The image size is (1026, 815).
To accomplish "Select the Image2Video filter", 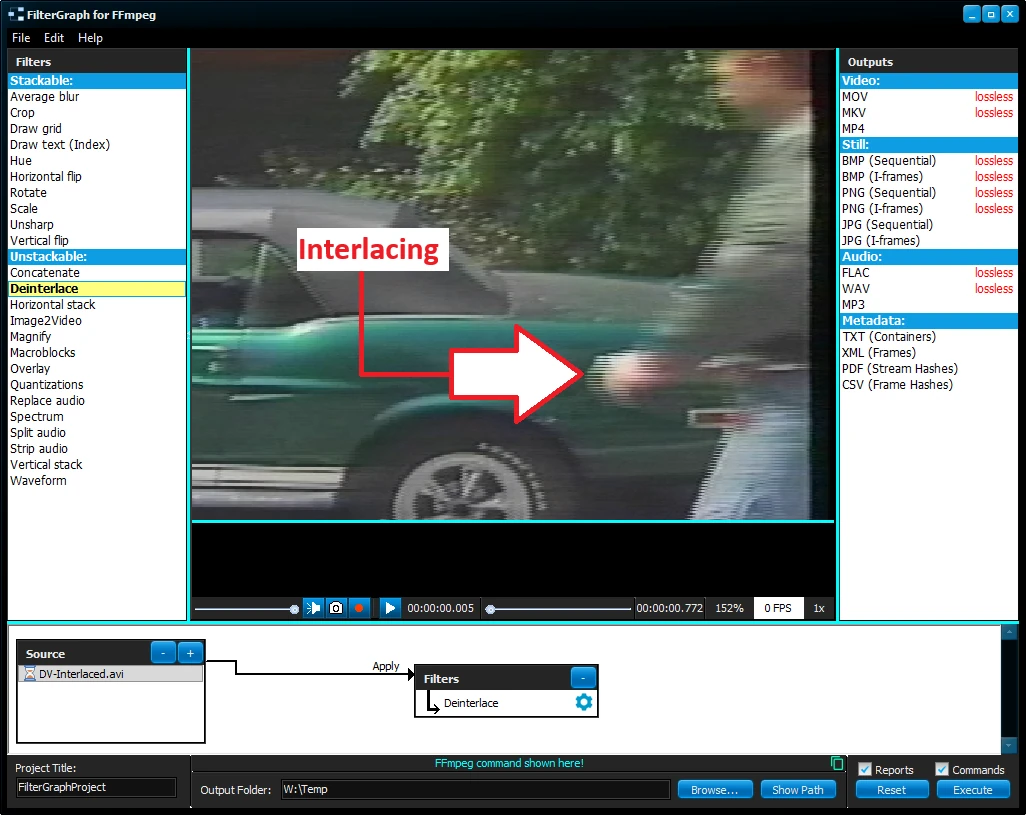I will (97, 321).
